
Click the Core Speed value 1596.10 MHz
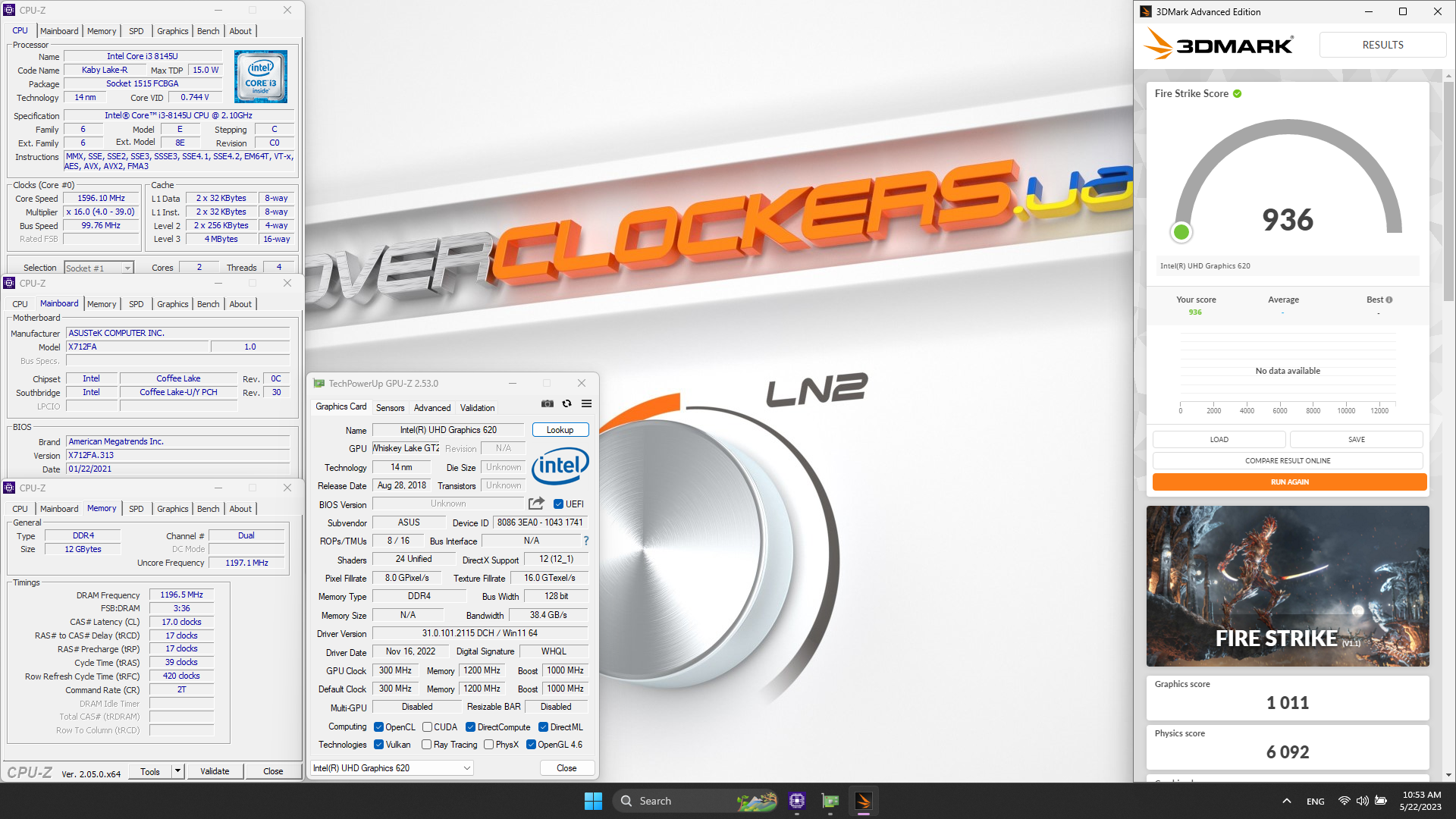[102, 199]
